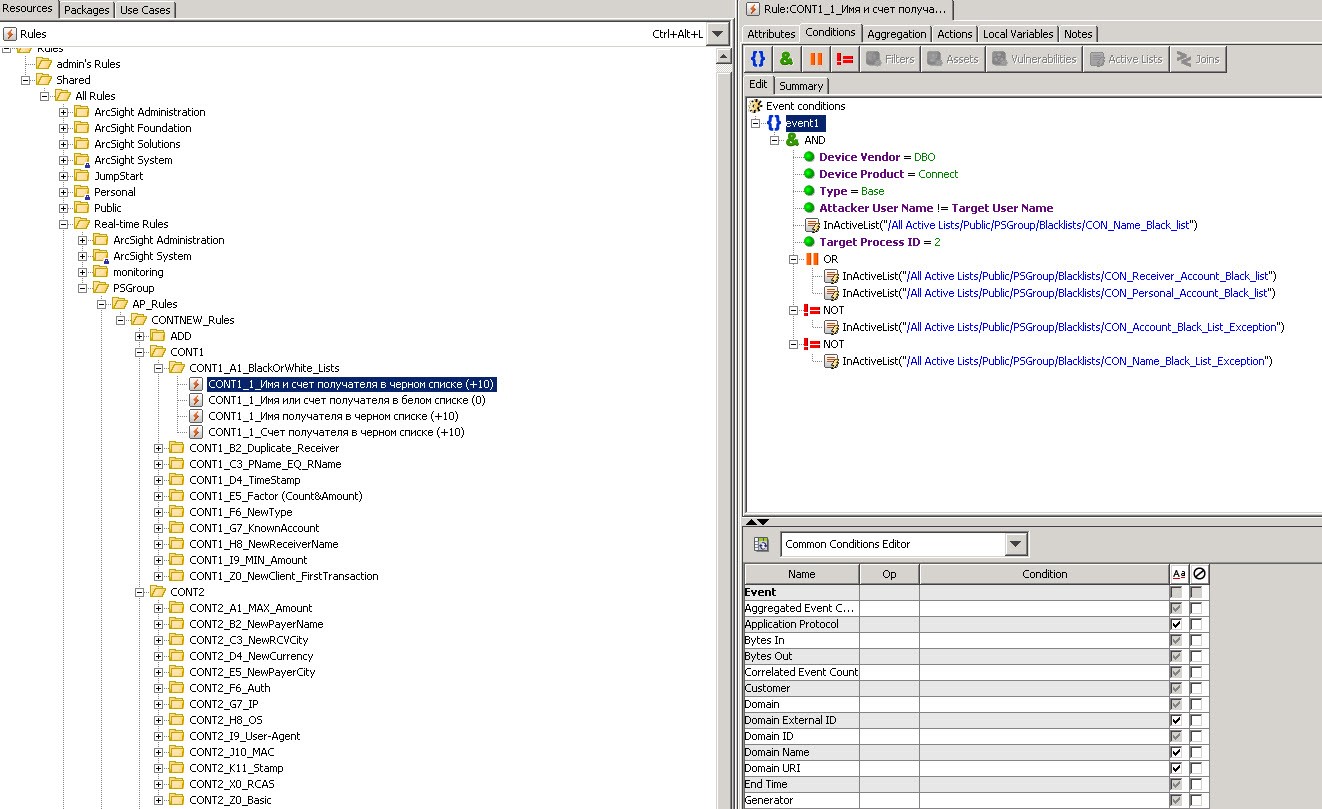
Task: Click the icon left of Common Conditions Editor
Action: [x=762, y=544]
